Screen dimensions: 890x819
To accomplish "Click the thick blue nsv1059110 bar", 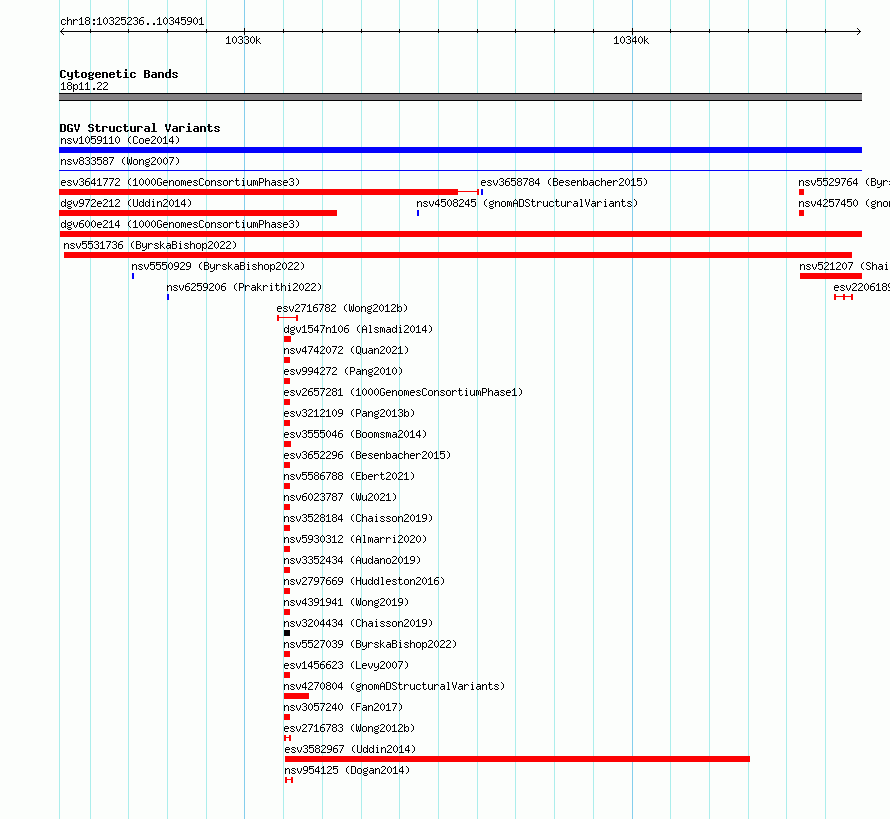I will tap(460, 150).
